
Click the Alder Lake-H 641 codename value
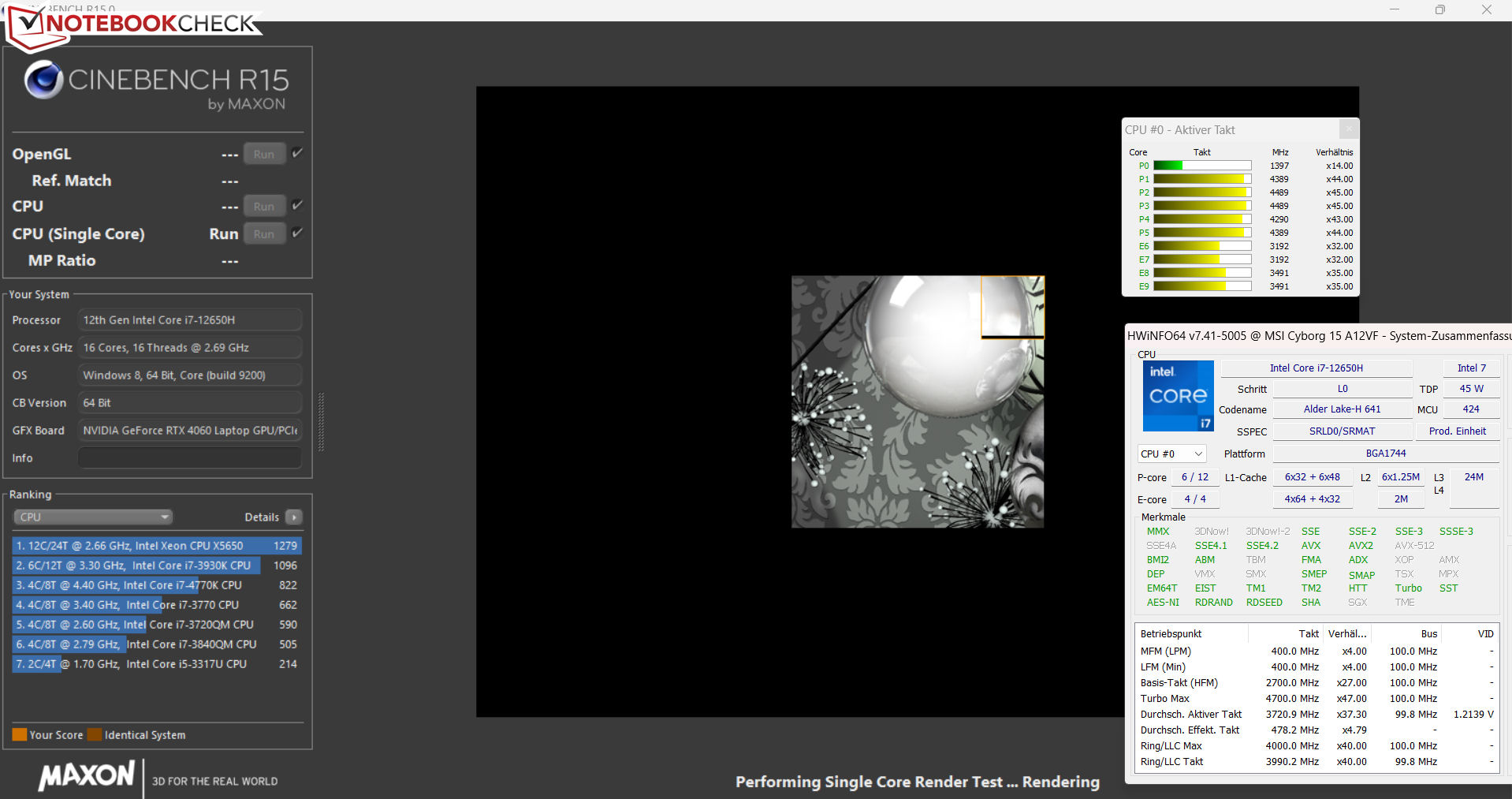click(1342, 409)
